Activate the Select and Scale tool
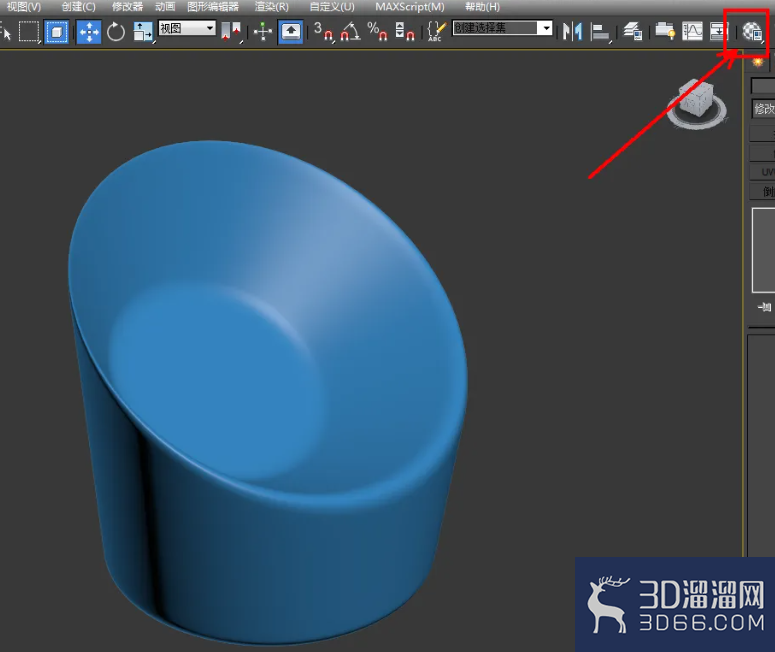Viewport: 775px width, 652px height. [144, 32]
